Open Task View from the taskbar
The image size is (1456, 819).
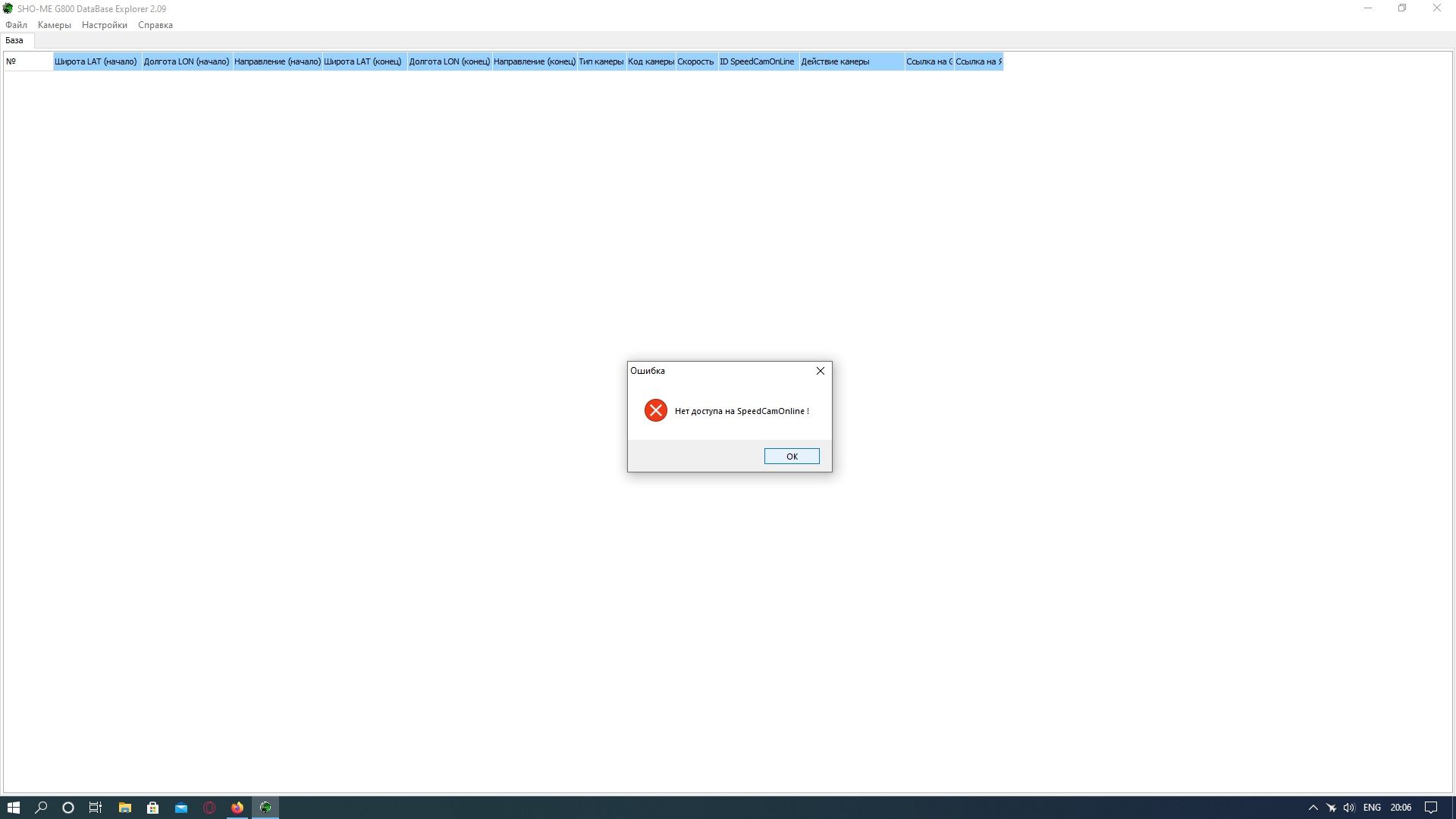96,808
